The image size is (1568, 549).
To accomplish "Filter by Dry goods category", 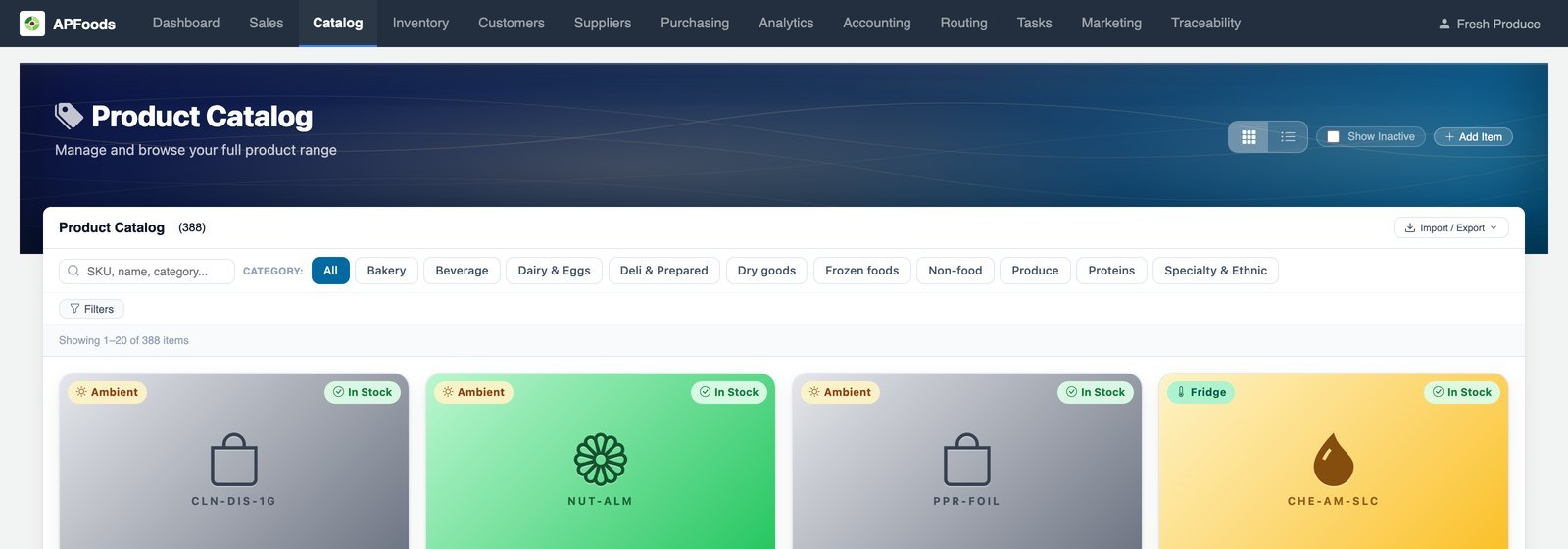I will point(766,271).
